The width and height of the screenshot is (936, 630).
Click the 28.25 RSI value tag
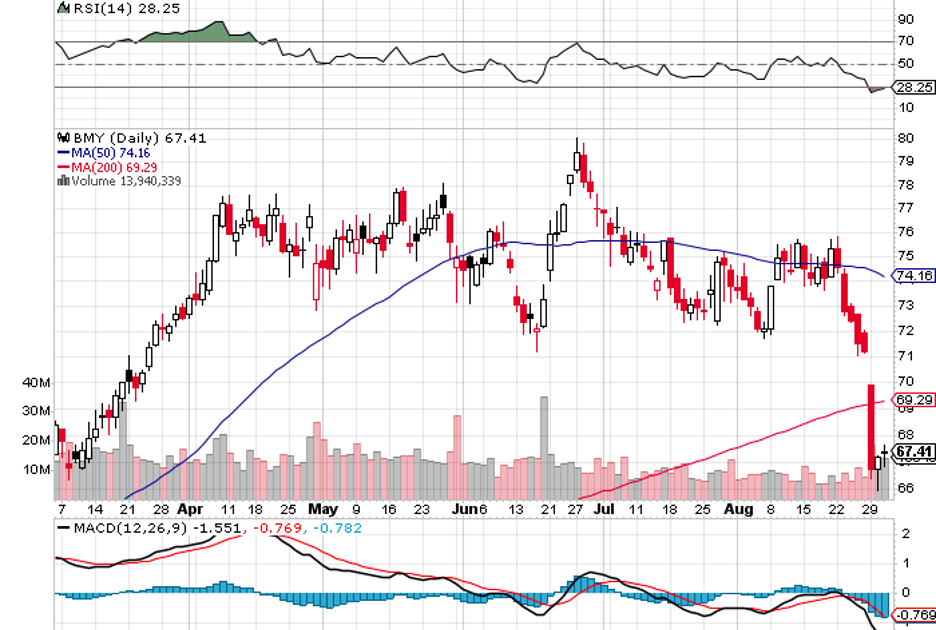(912, 87)
